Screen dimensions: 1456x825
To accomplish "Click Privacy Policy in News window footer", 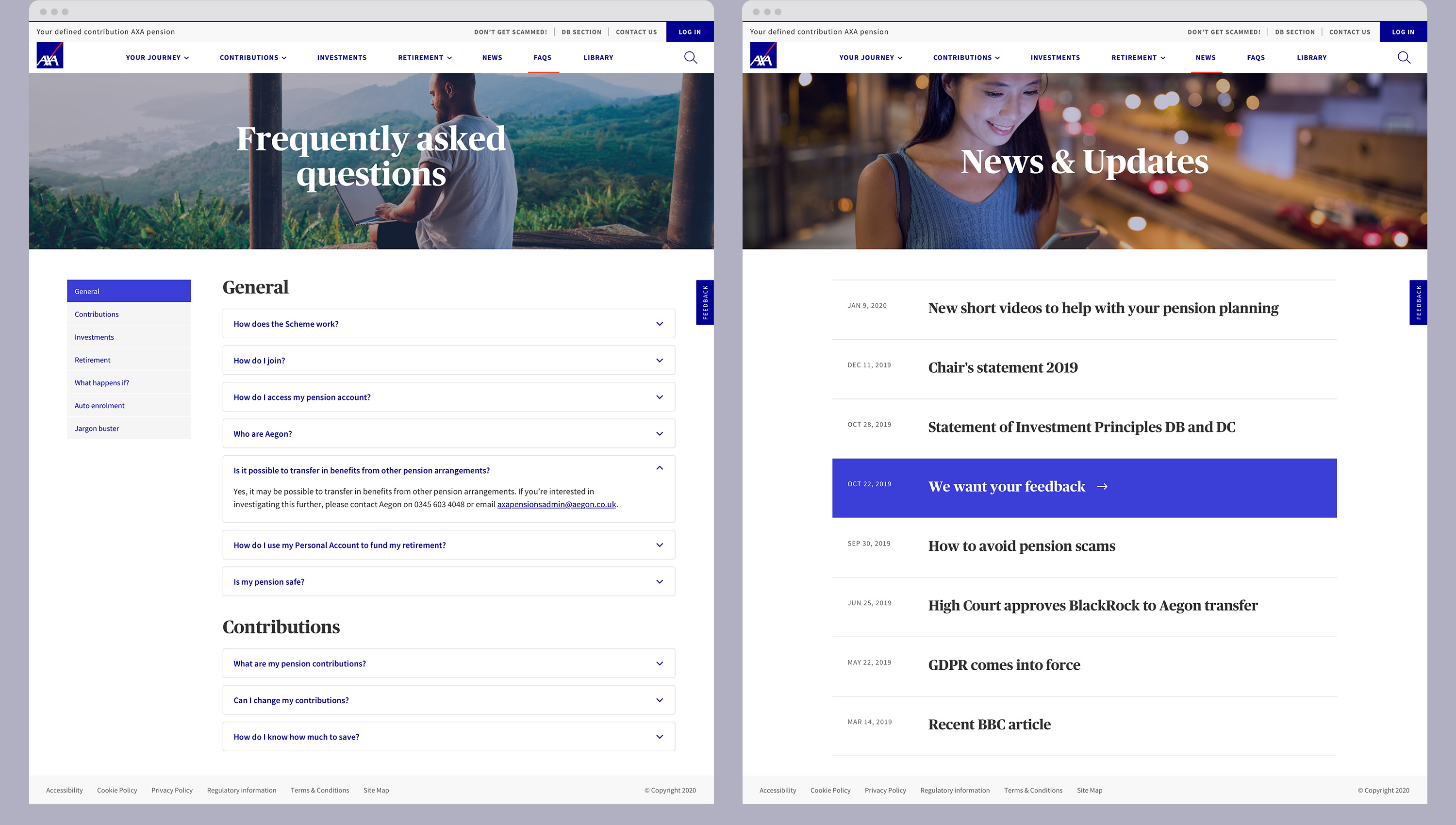I will pos(885,791).
